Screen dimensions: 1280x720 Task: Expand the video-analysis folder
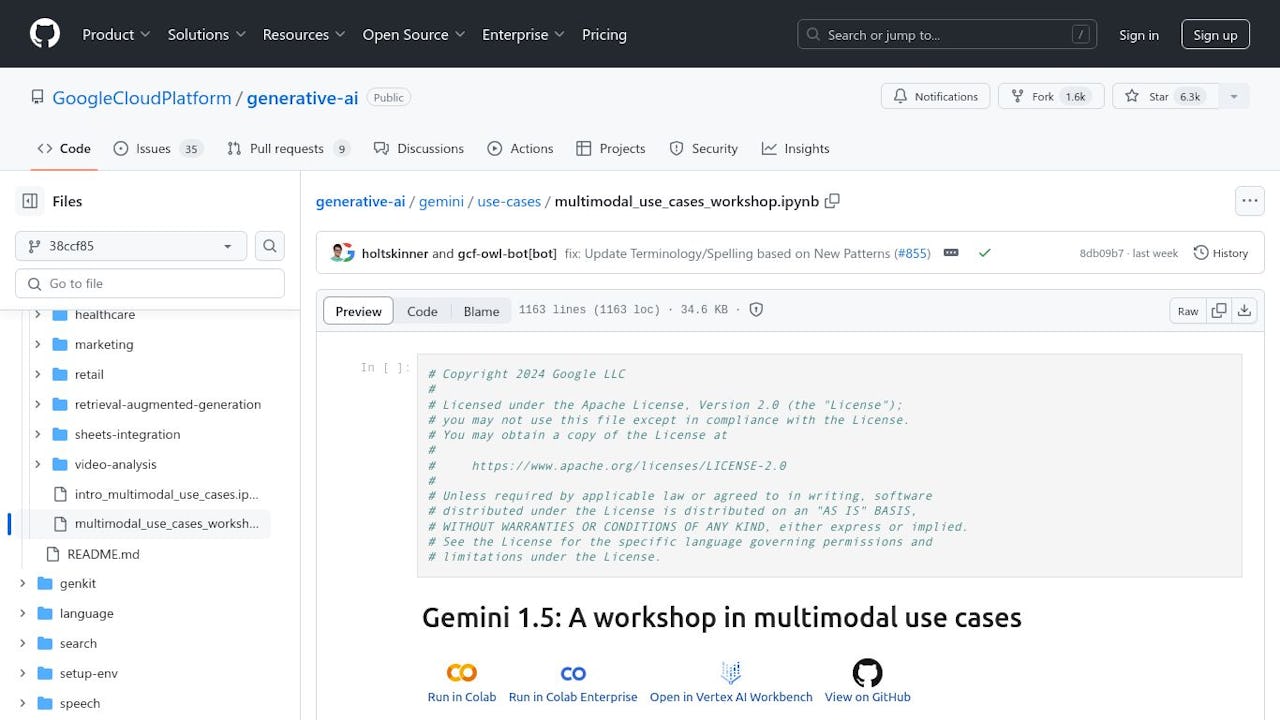(x=38, y=464)
